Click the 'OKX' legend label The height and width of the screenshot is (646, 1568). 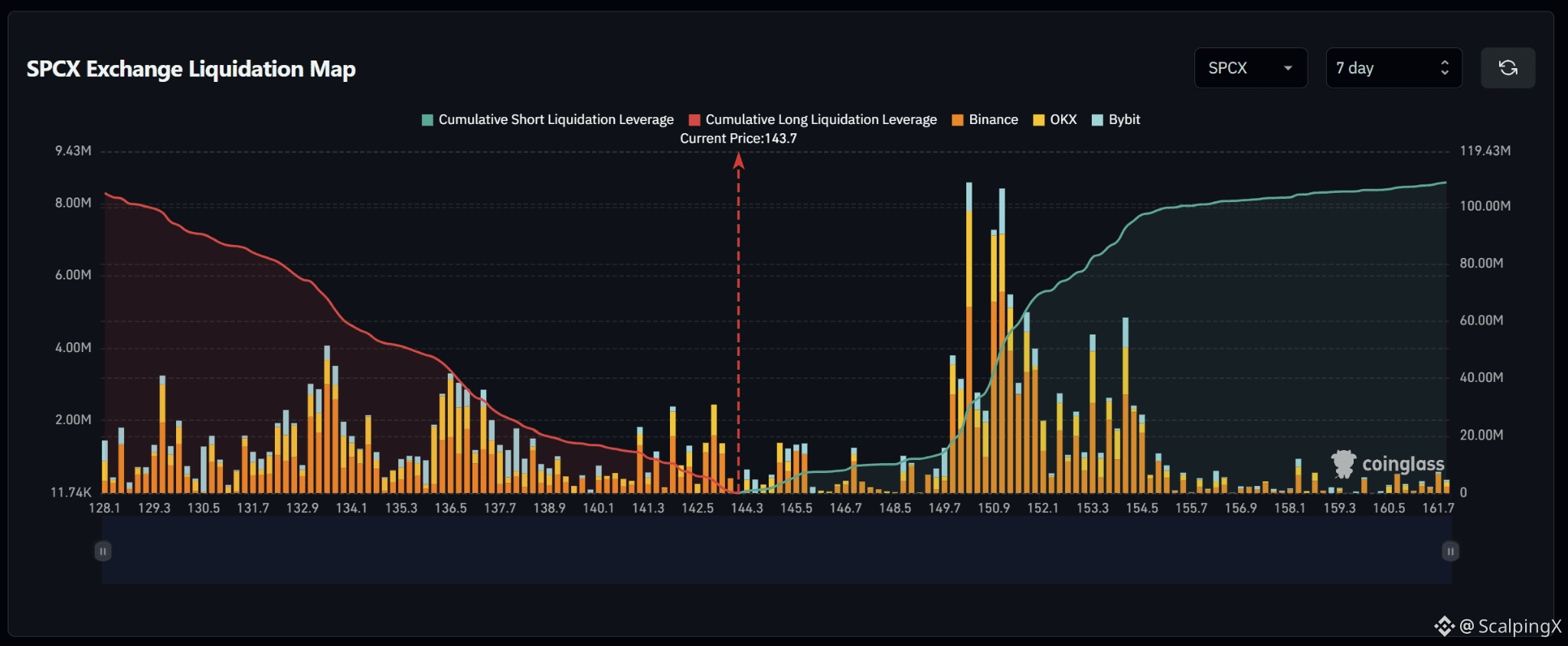(1063, 119)
